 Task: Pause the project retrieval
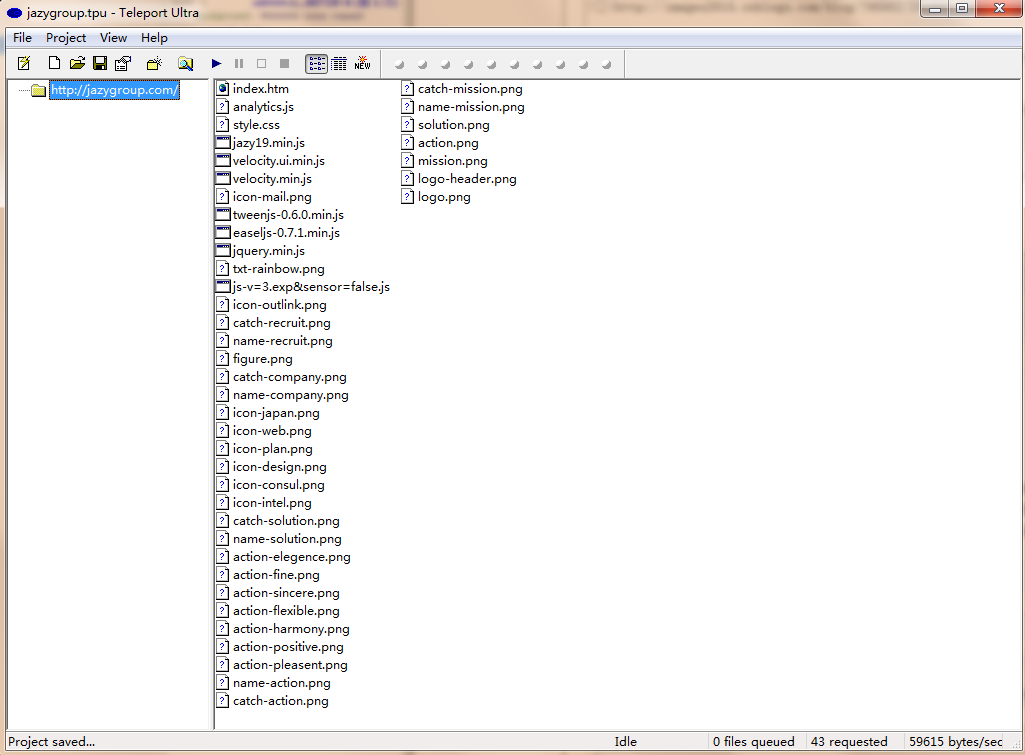coord(239,63)
